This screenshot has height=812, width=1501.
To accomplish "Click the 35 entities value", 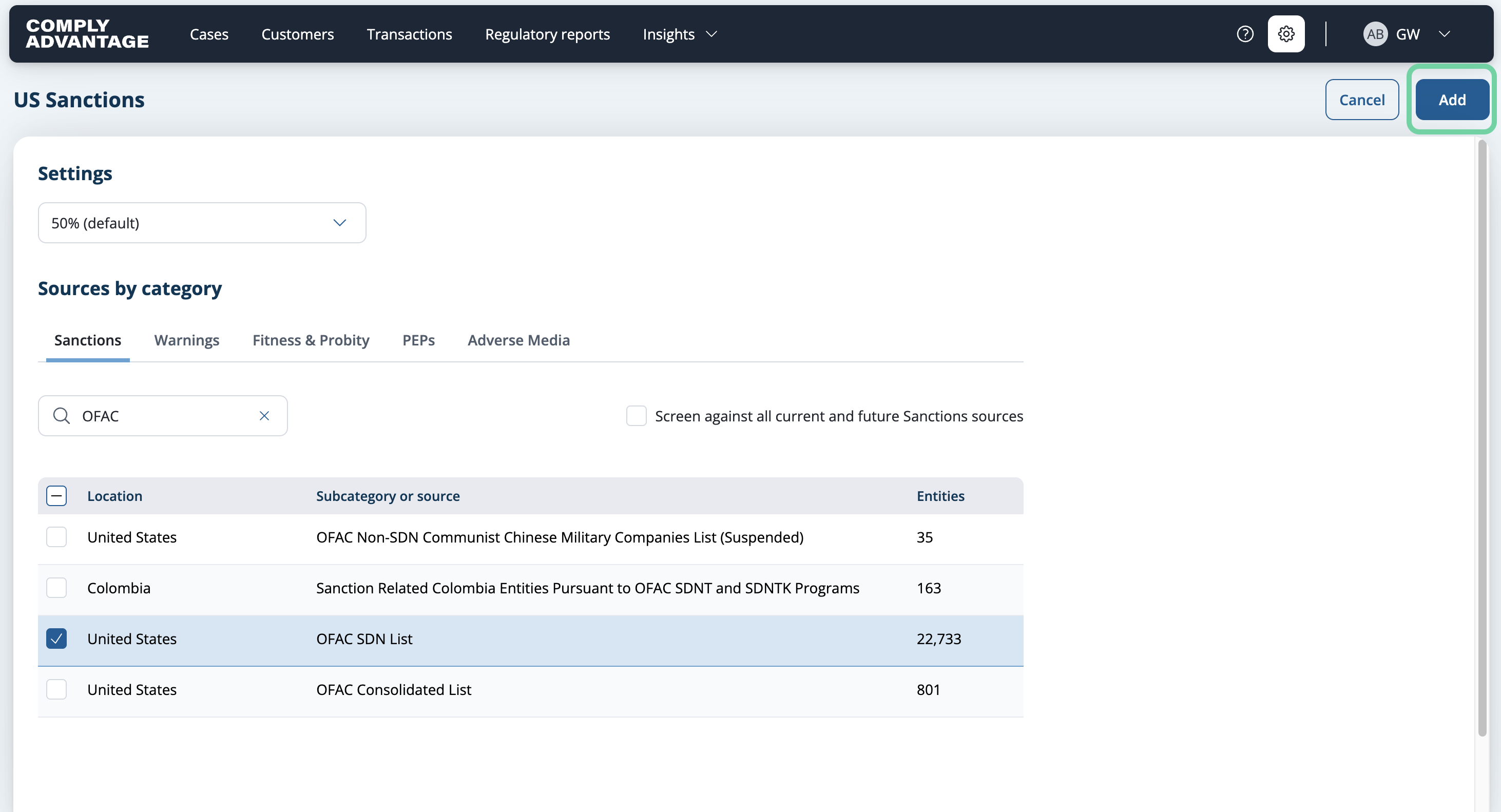I will (925, 537).
